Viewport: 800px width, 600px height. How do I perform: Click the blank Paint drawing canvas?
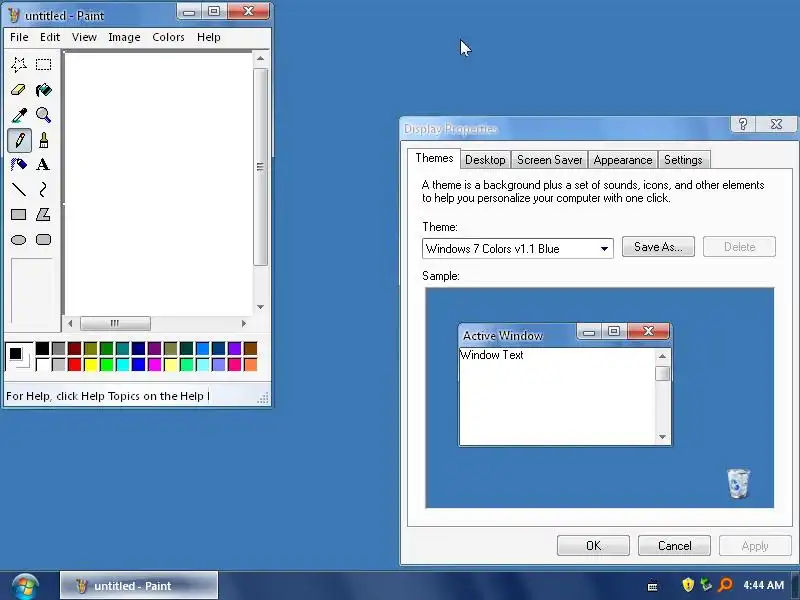pyautogui.click(x=158, y=184)
